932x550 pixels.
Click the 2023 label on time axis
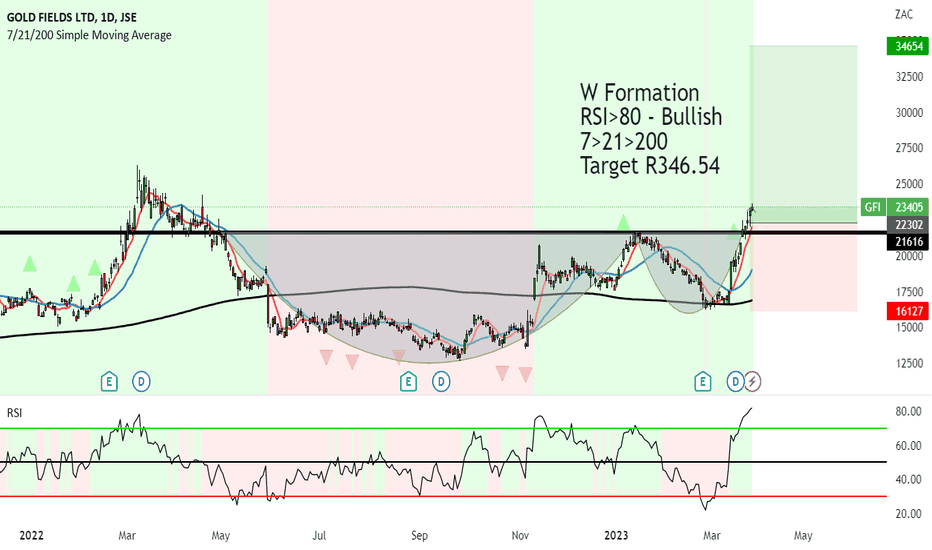616,536
